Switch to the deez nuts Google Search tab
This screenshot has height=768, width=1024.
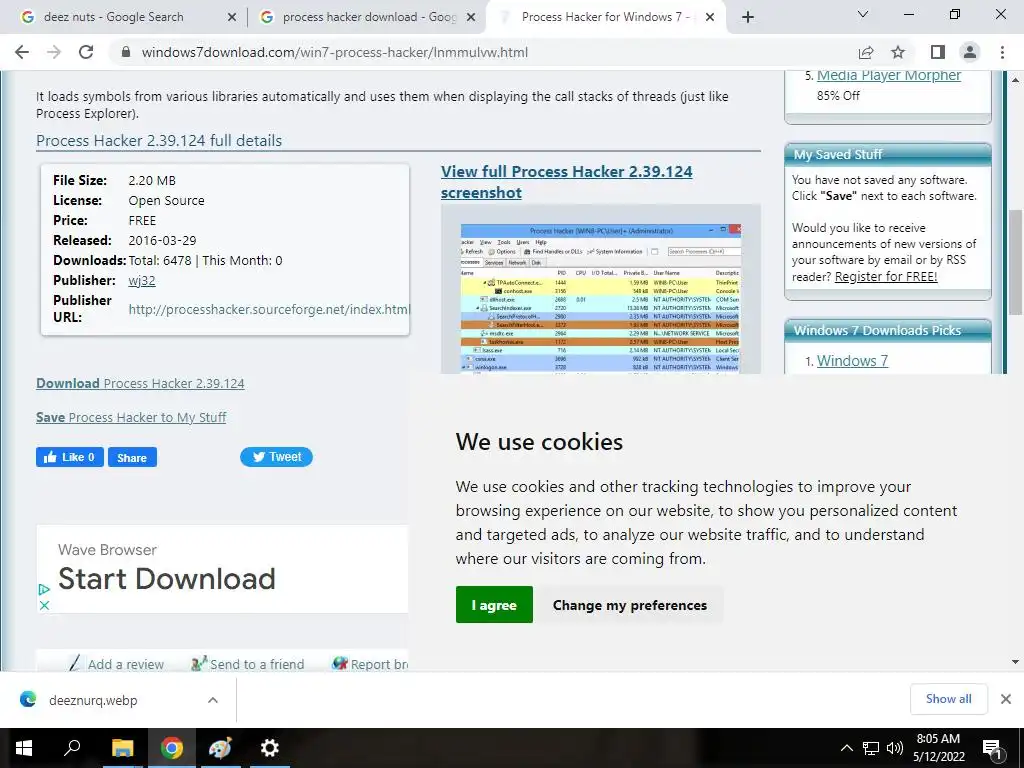tap(114, 17)
